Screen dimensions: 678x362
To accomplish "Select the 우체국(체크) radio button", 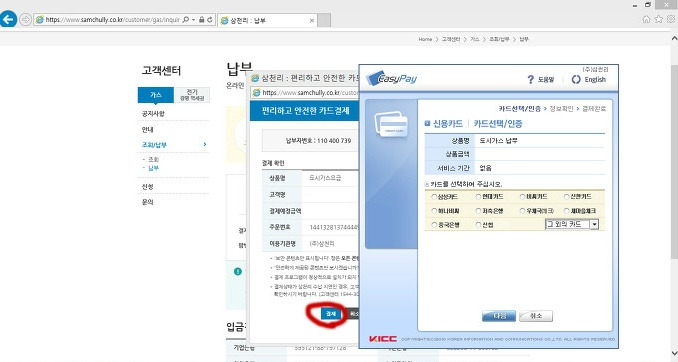I will 522,211.
